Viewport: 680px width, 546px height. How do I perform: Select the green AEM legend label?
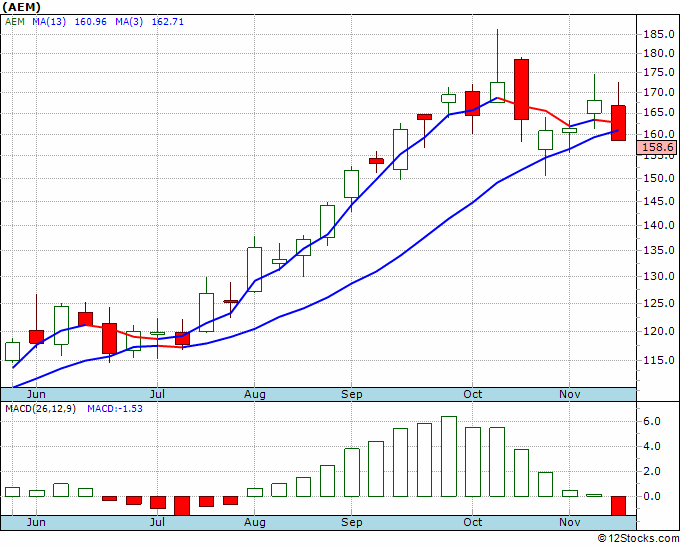15,21
